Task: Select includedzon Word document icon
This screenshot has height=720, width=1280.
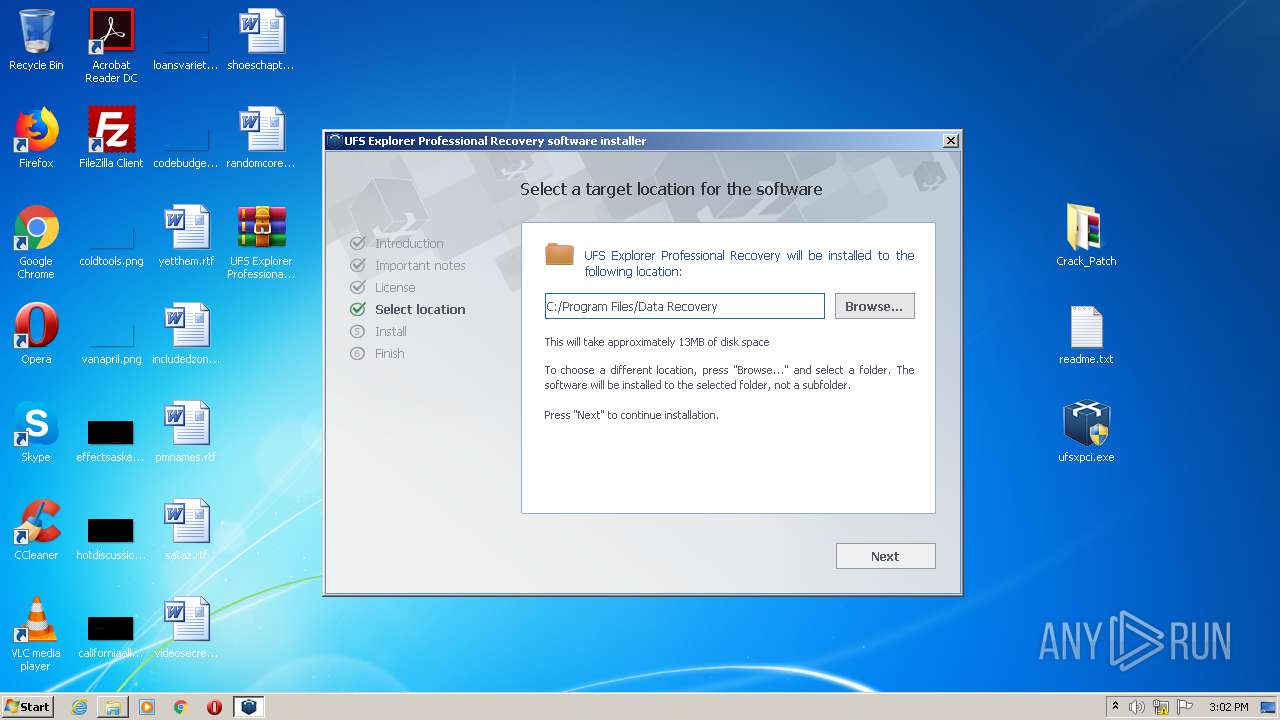Action: click(186, 334)
